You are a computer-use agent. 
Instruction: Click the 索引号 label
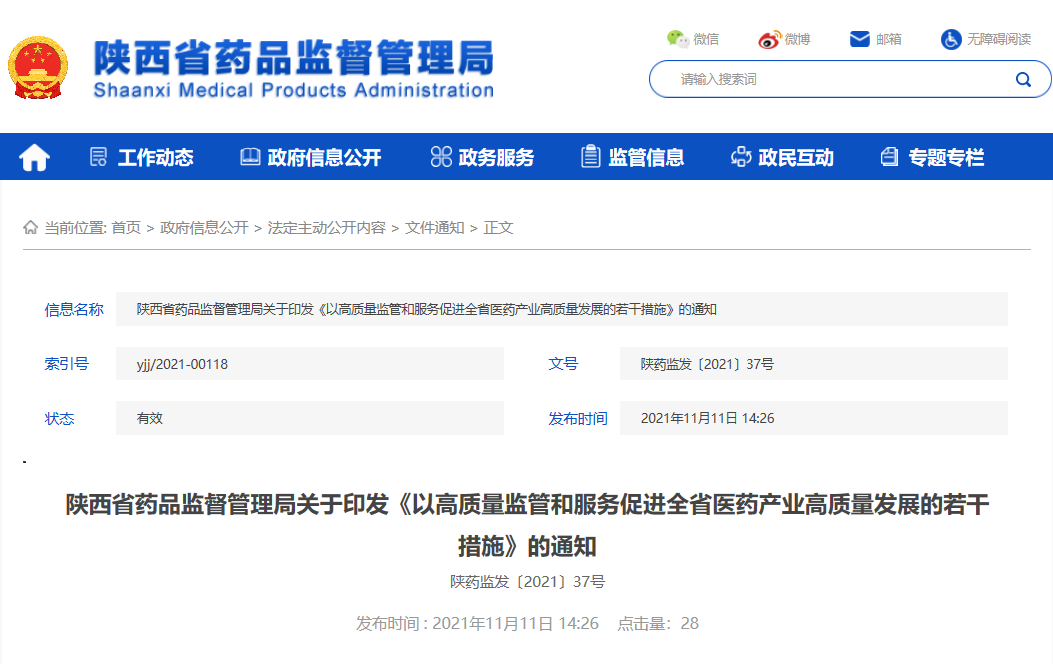point(66,364)
